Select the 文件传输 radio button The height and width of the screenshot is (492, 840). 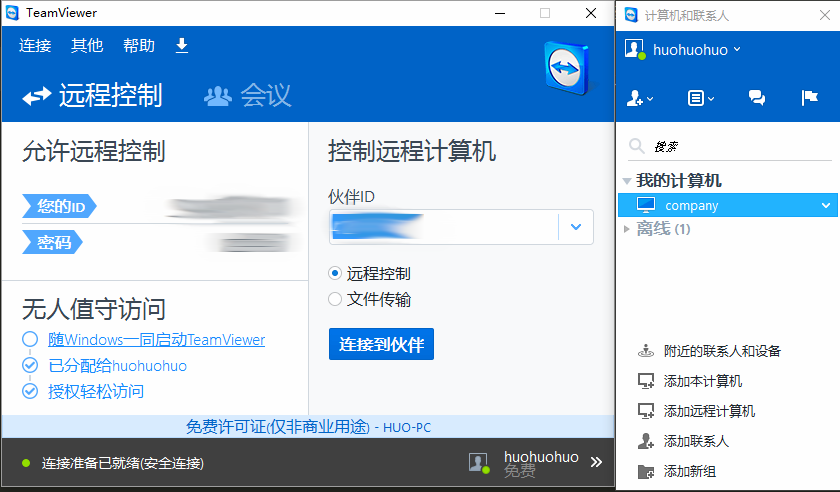click(335, 299)
